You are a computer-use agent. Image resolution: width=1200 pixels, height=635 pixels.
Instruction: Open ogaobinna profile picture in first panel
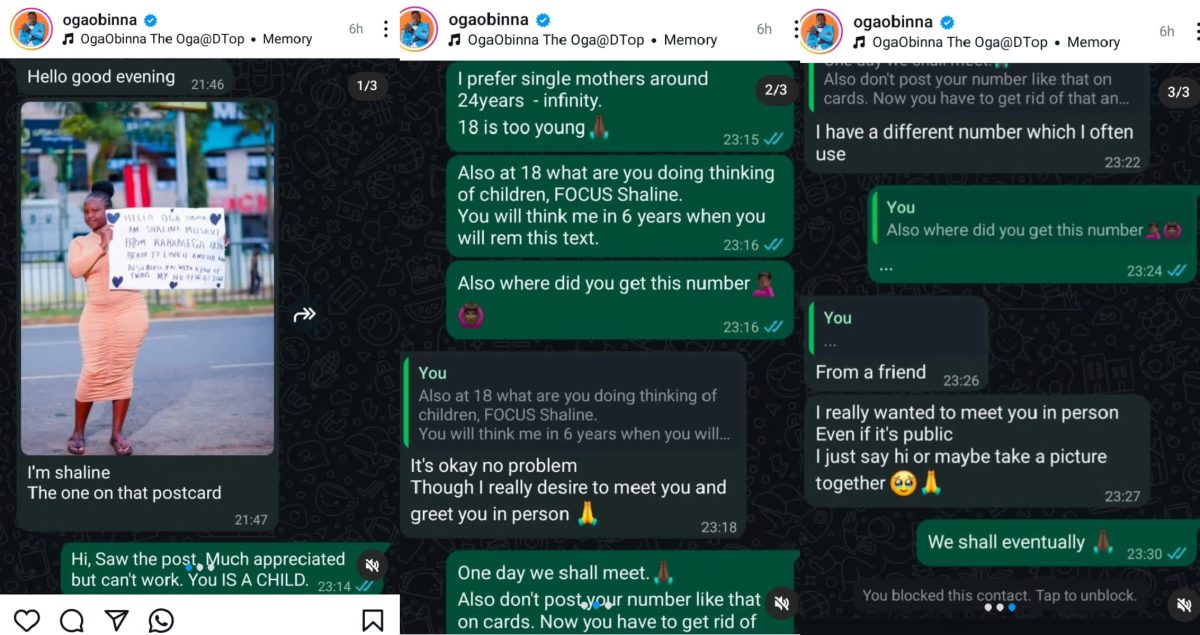[x=32, y=29]
